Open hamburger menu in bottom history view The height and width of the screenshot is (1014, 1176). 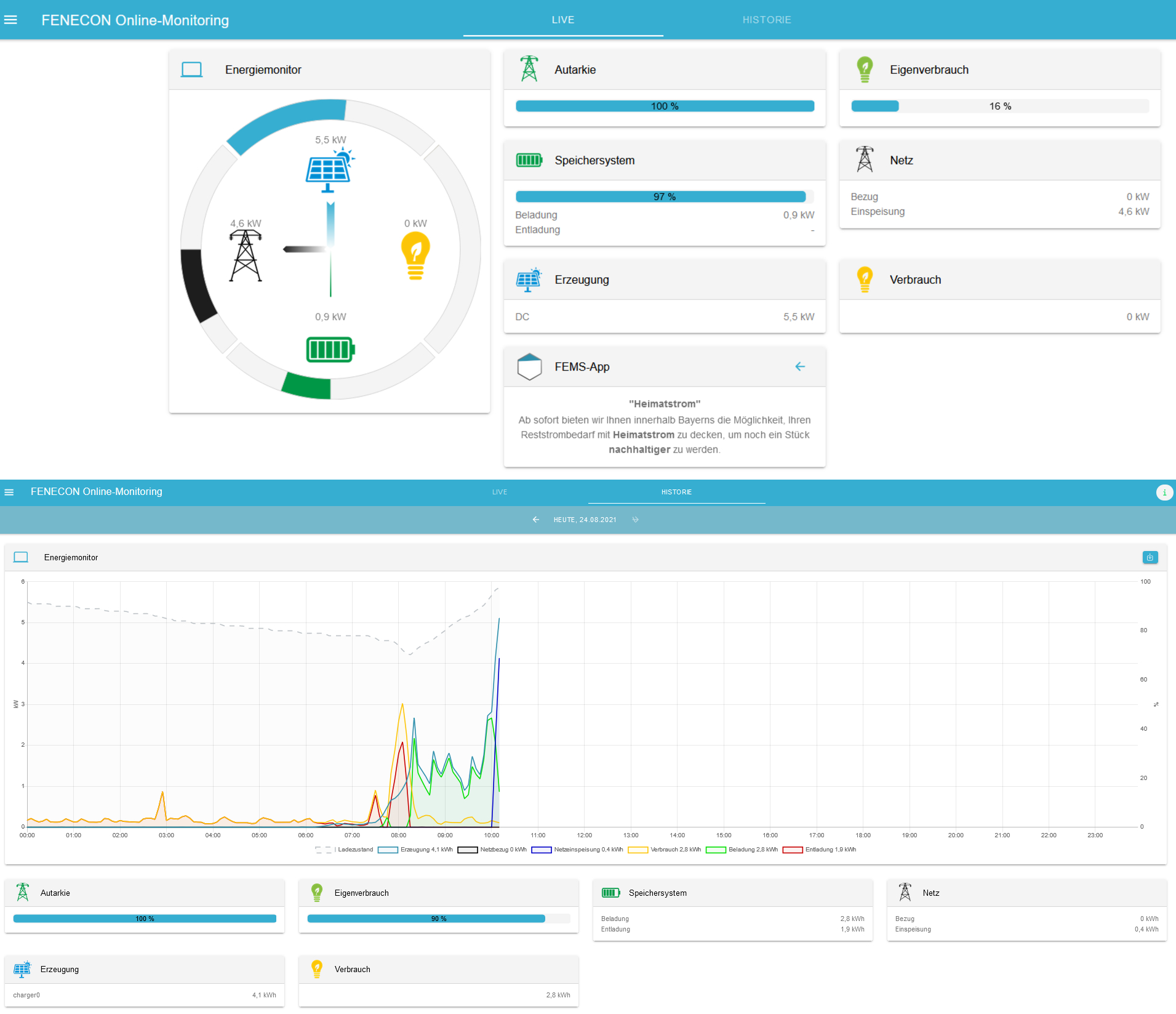(x=9, y=492)
